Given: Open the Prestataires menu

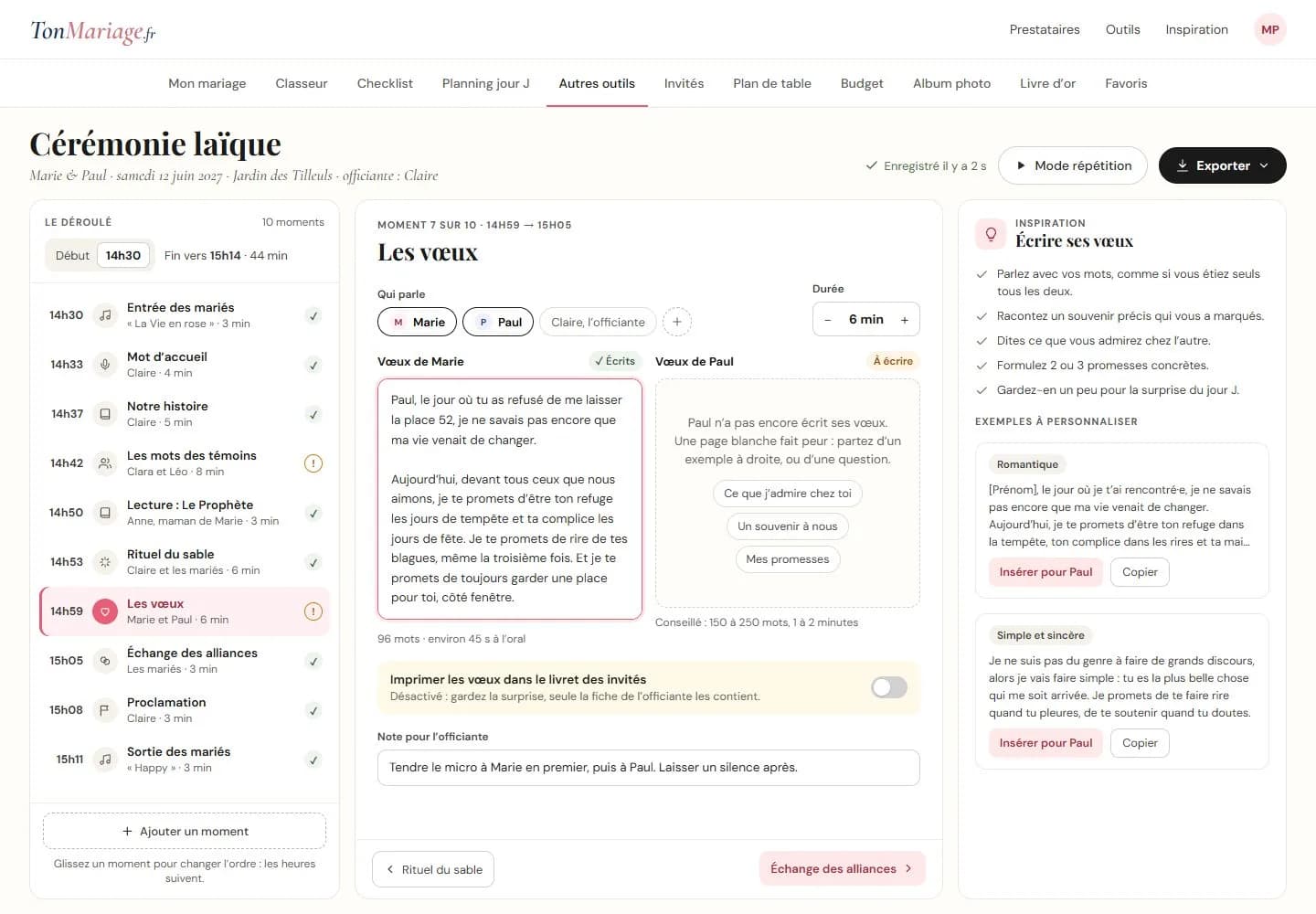Looking at the screenshot, I should pyautogui.click(x=1045, y=29).
